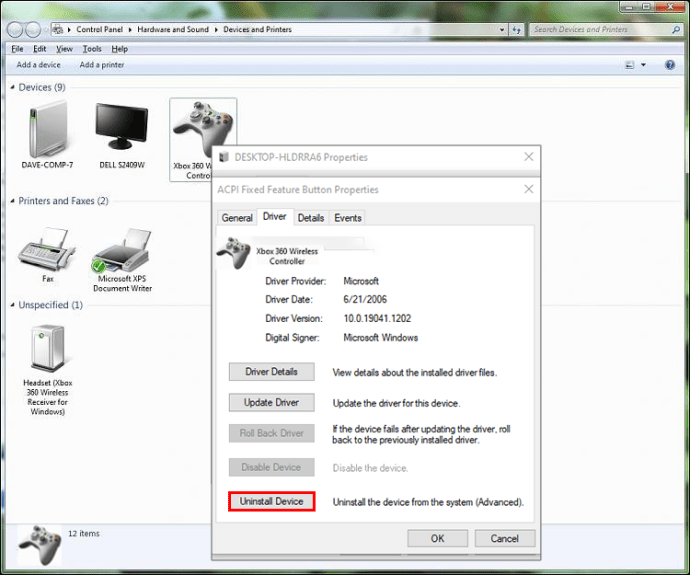
Task: Close the ACPI Fixed Feature Button Properties dialog
Action: tap(529, 189)
